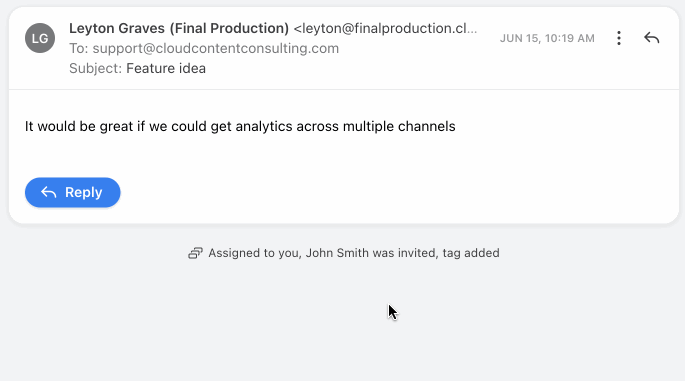Click the reply arrow icon in the header
Screen dimensions: 685x381
coord(651,38)
